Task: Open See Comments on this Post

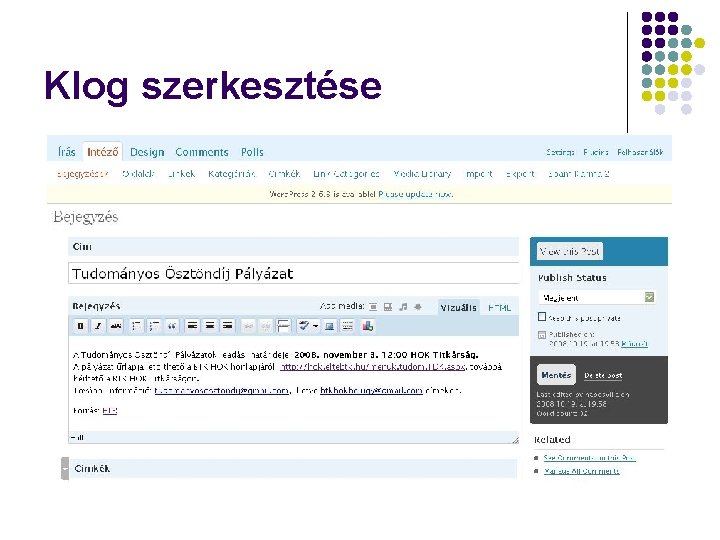Action: point(589,458)
